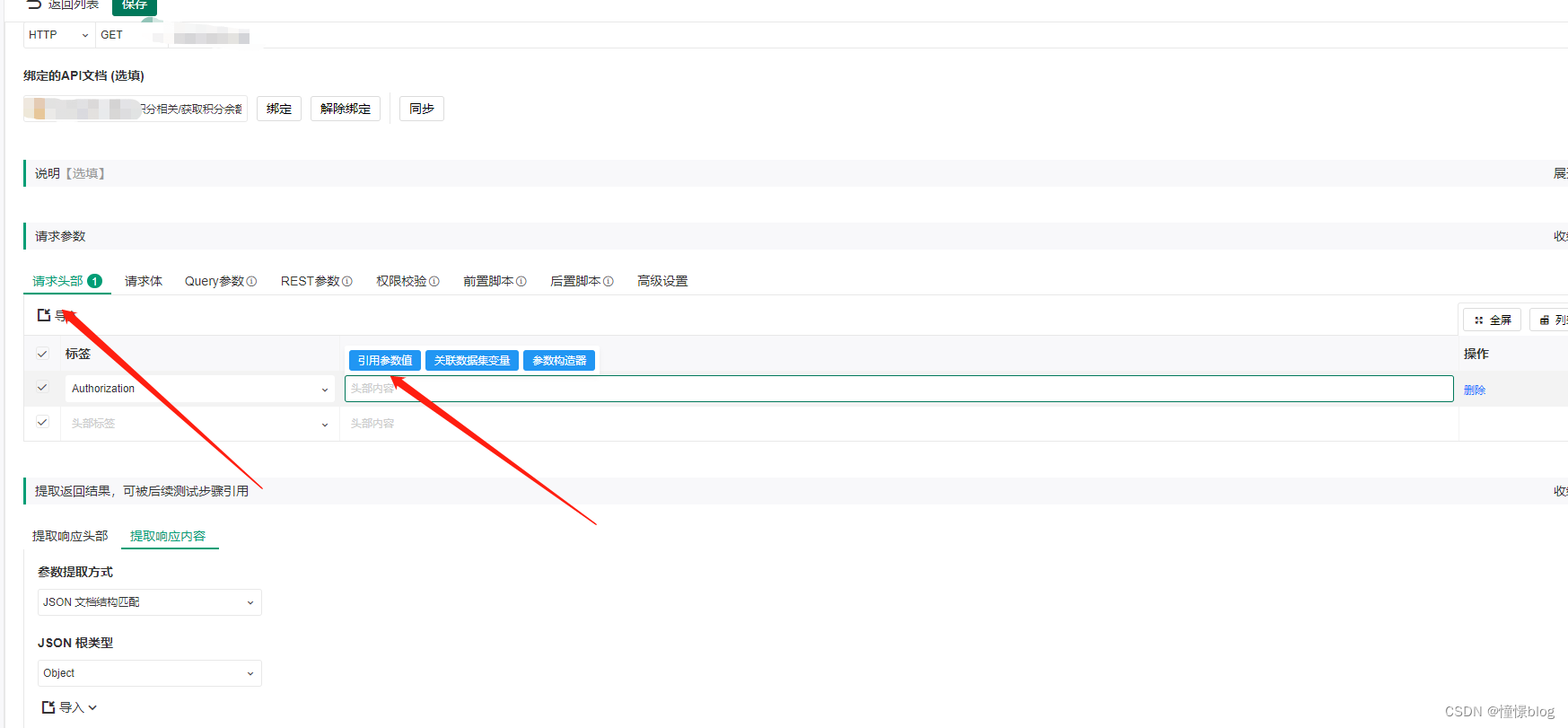Click the 关联数据集变量 button
This screenshot has width=1568, height=728.
tap(472, 360)
